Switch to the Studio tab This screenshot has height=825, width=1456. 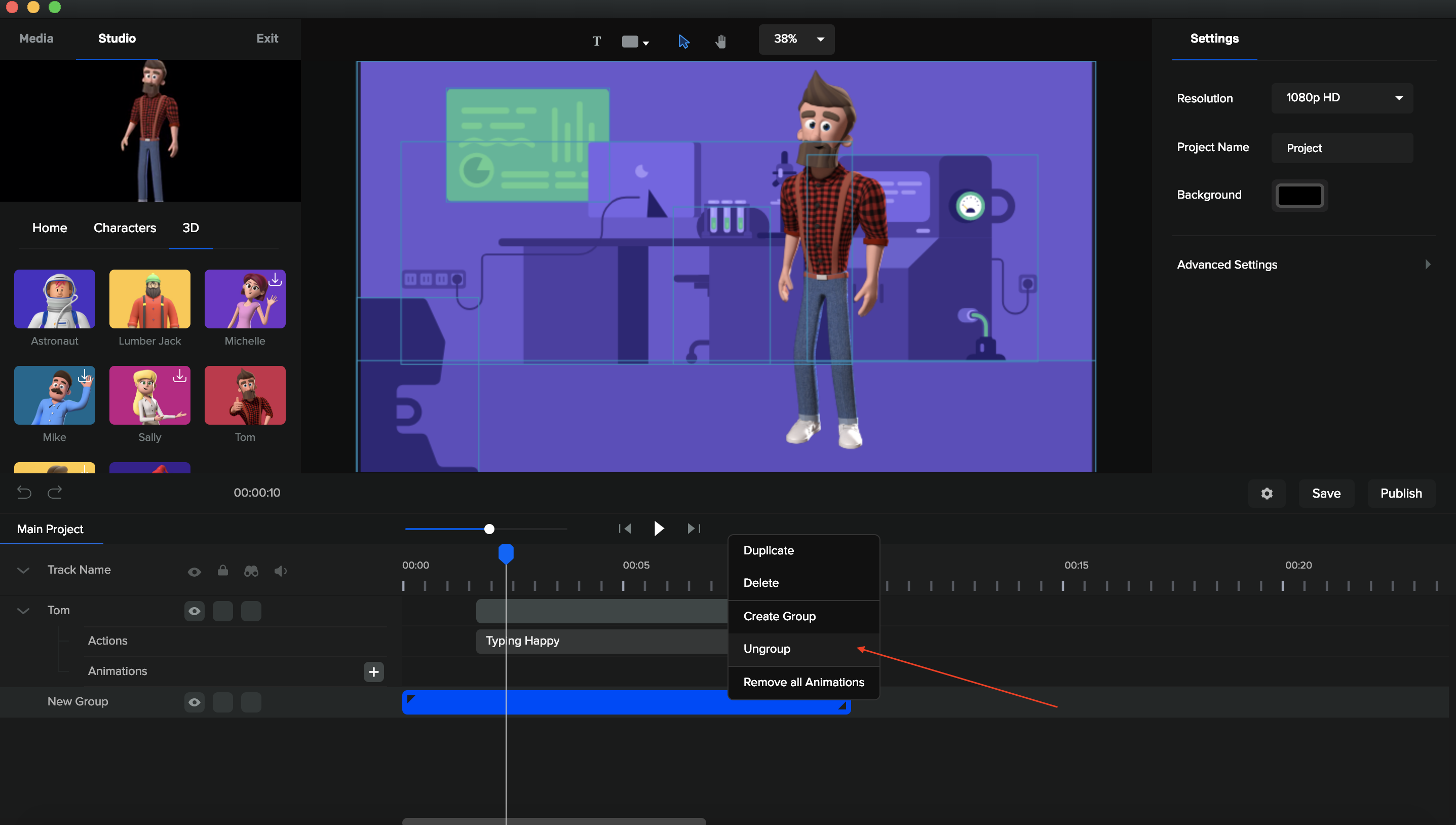(x=117, y=39)
